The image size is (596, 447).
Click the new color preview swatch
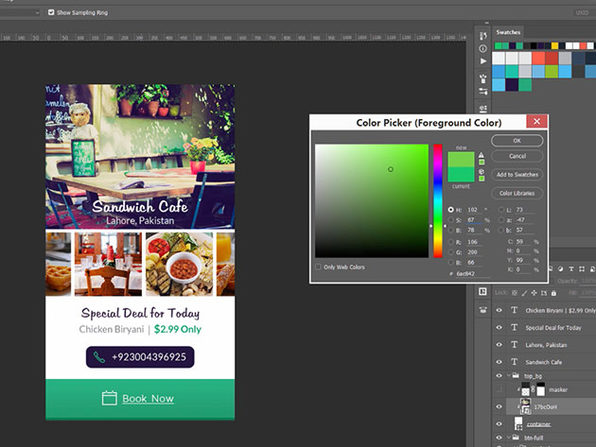[461, 159]
